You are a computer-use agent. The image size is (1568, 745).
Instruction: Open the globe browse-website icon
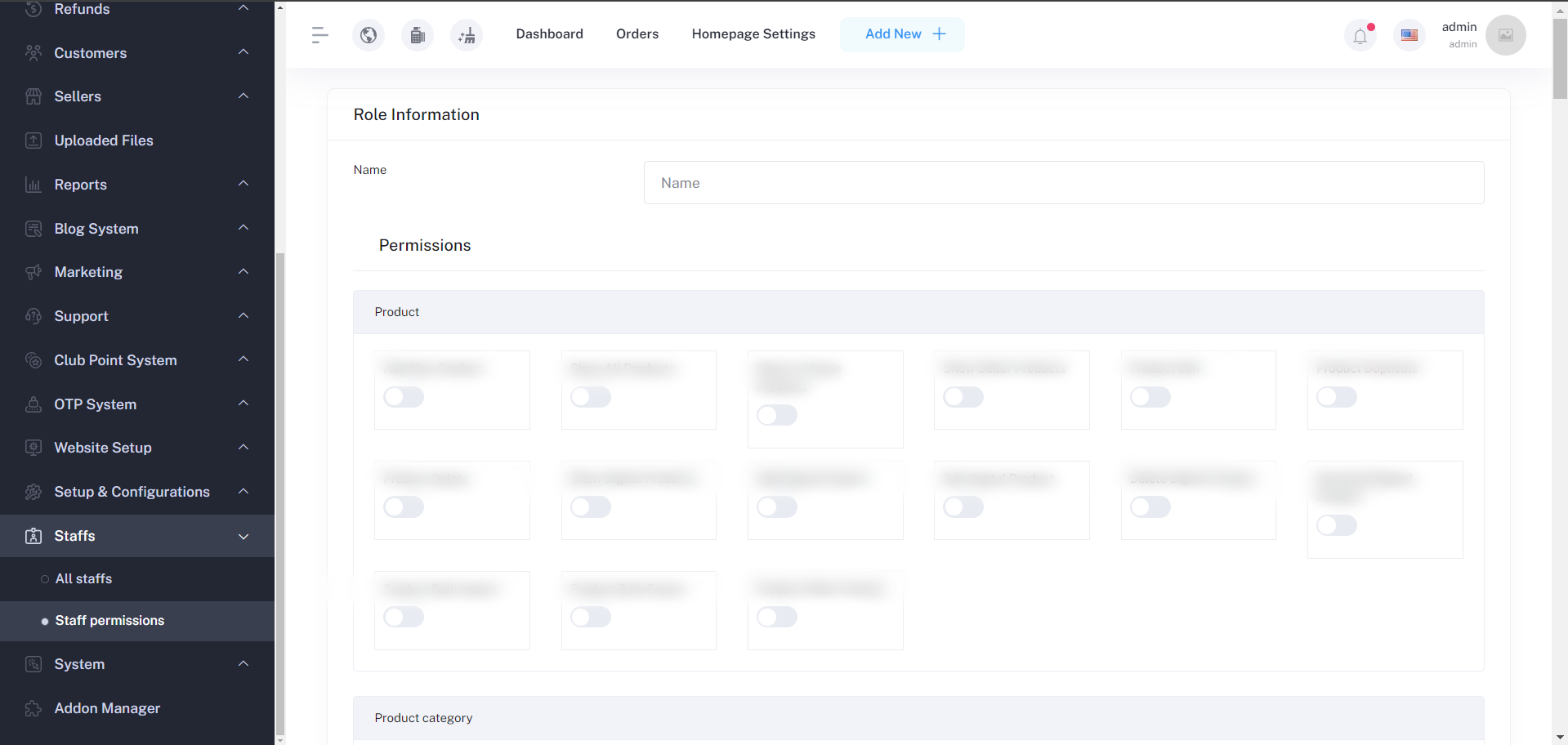click(369, 35)
